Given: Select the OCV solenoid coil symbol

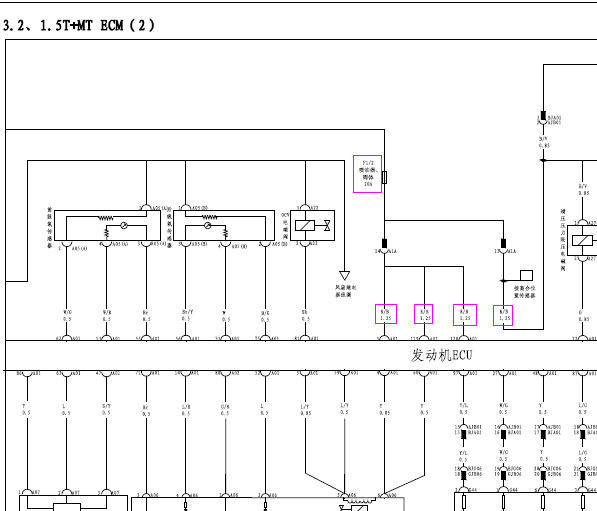Looking at the screenshot, I should tap(305, 226).
